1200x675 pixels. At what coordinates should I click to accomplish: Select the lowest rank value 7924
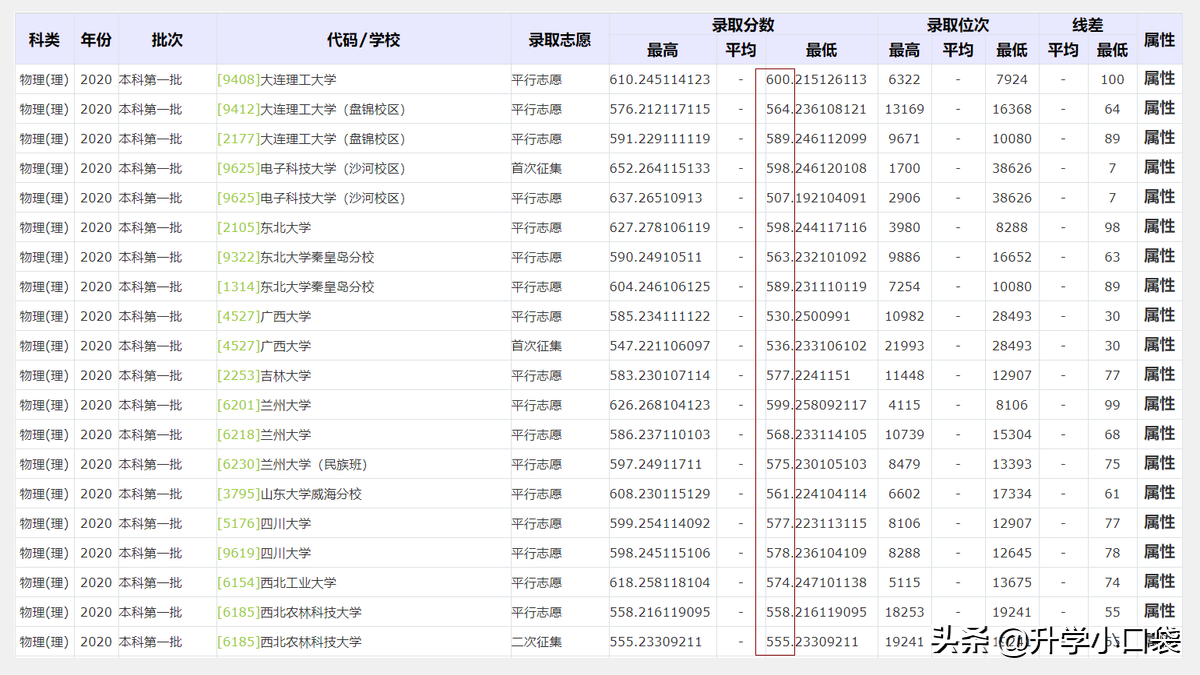pos(1012,80)
